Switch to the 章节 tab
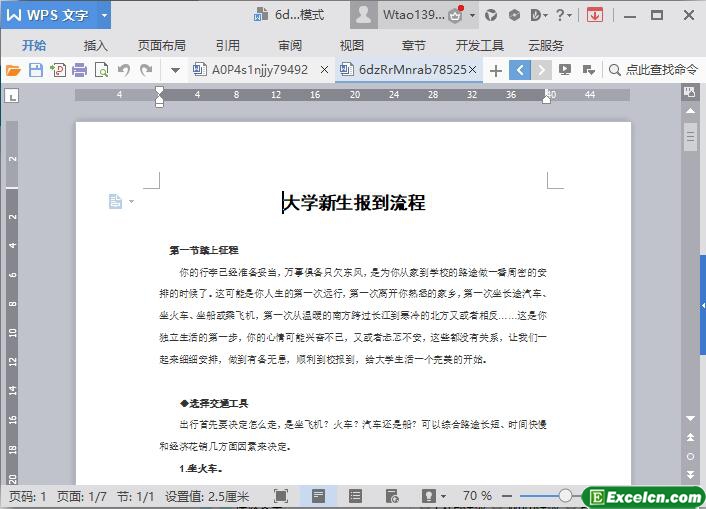The width and height of the screenshot is (706, 509). click(x=413, y=45)
